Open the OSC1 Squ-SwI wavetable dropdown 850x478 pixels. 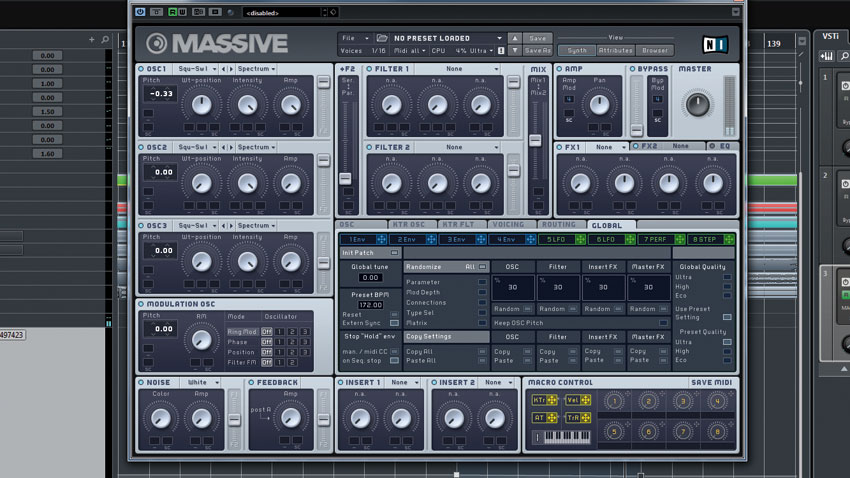click(197, 69)
